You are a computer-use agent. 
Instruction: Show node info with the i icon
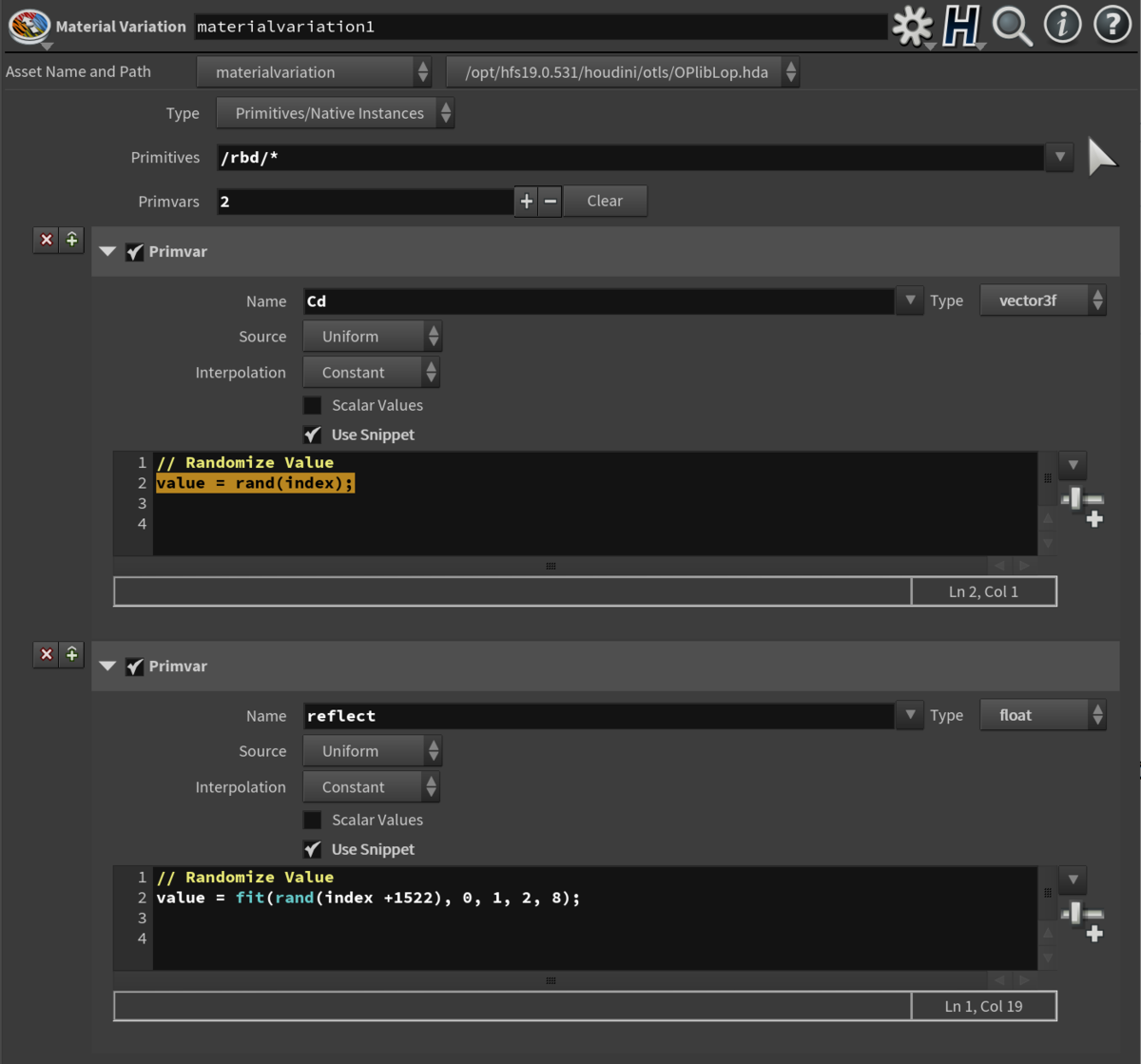[x=1062, y=26]
